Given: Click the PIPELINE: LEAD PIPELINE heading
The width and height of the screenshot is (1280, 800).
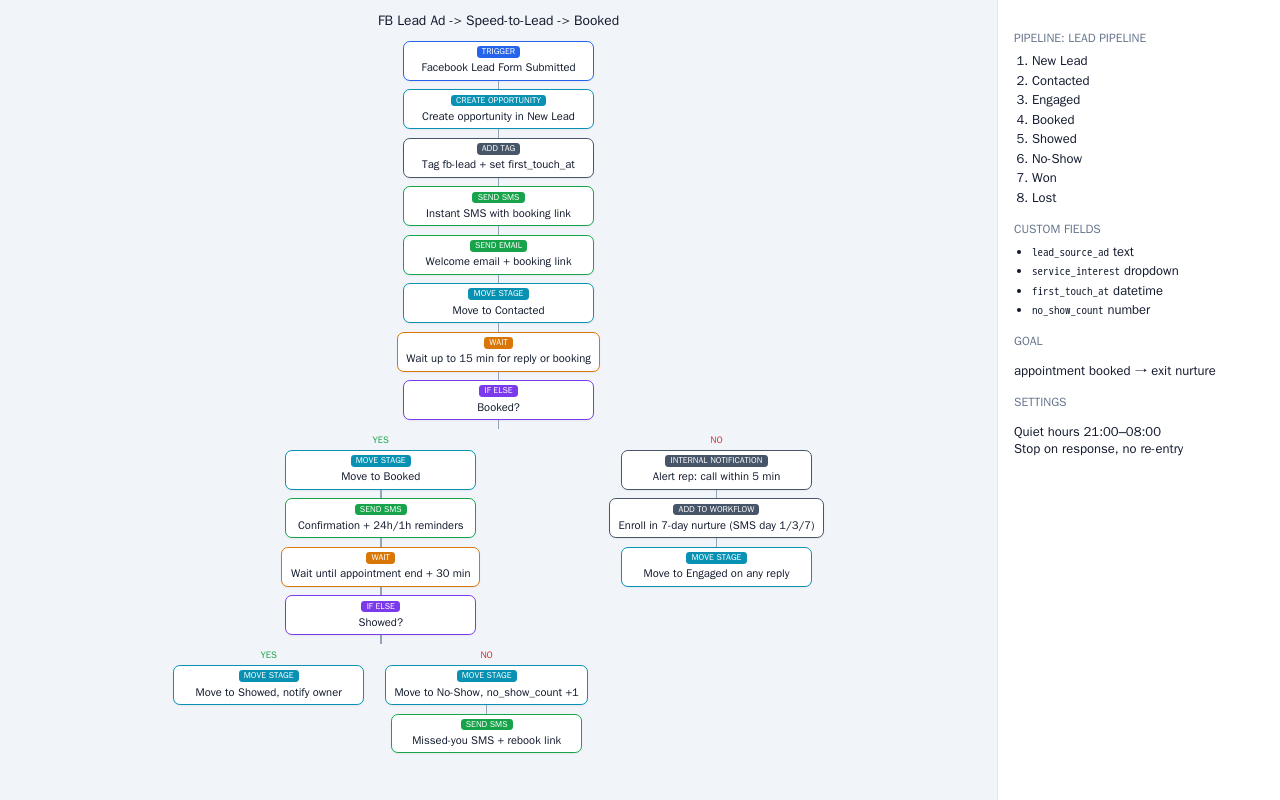Looking at the screenshot, I should pos(1080,38).
